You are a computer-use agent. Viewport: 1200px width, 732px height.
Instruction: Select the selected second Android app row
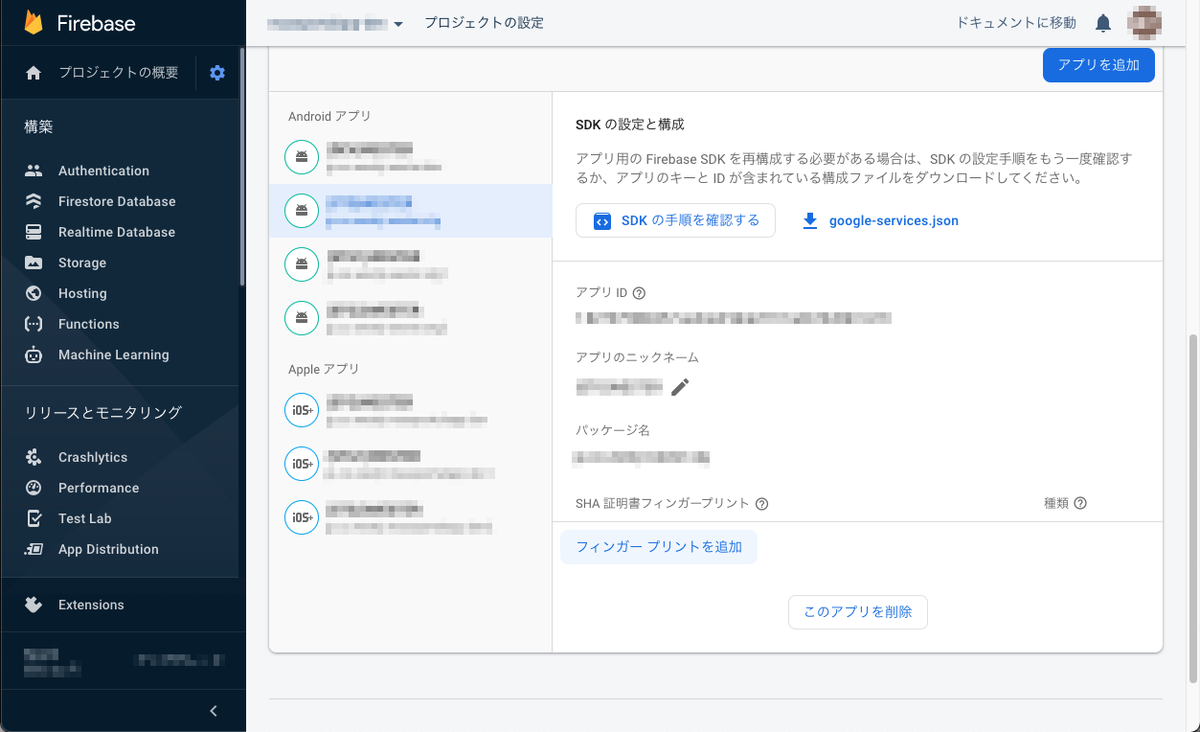click(411, 210)
